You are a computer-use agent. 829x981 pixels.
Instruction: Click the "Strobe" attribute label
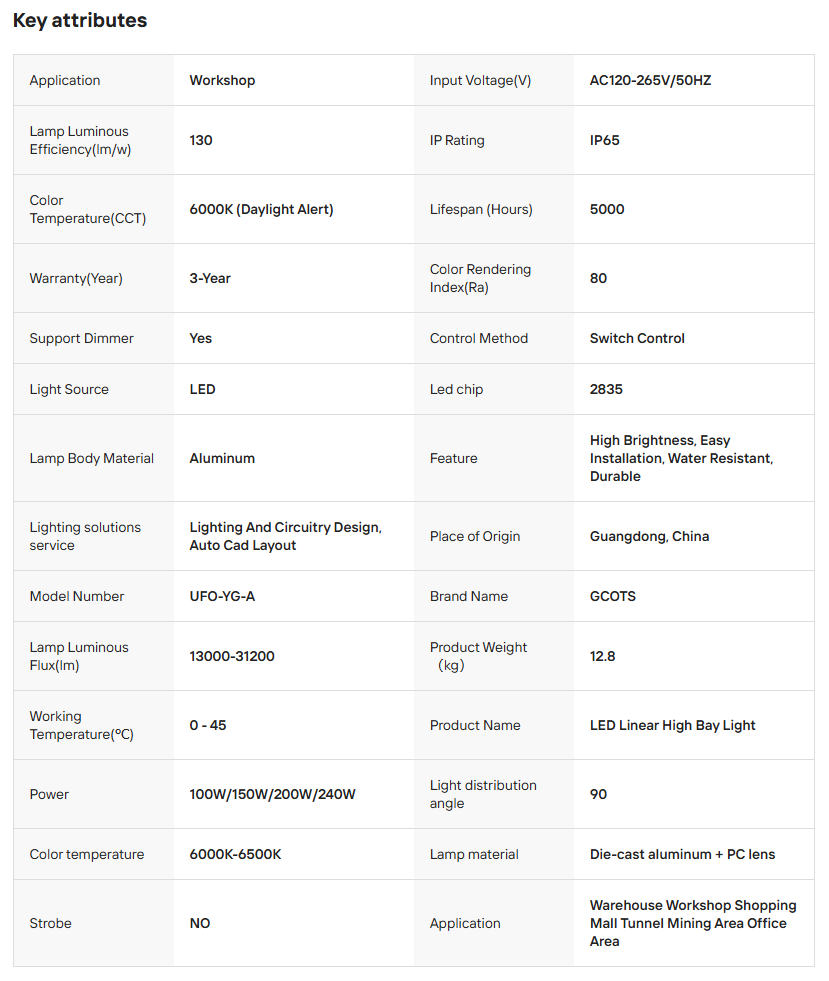[50, 923]
